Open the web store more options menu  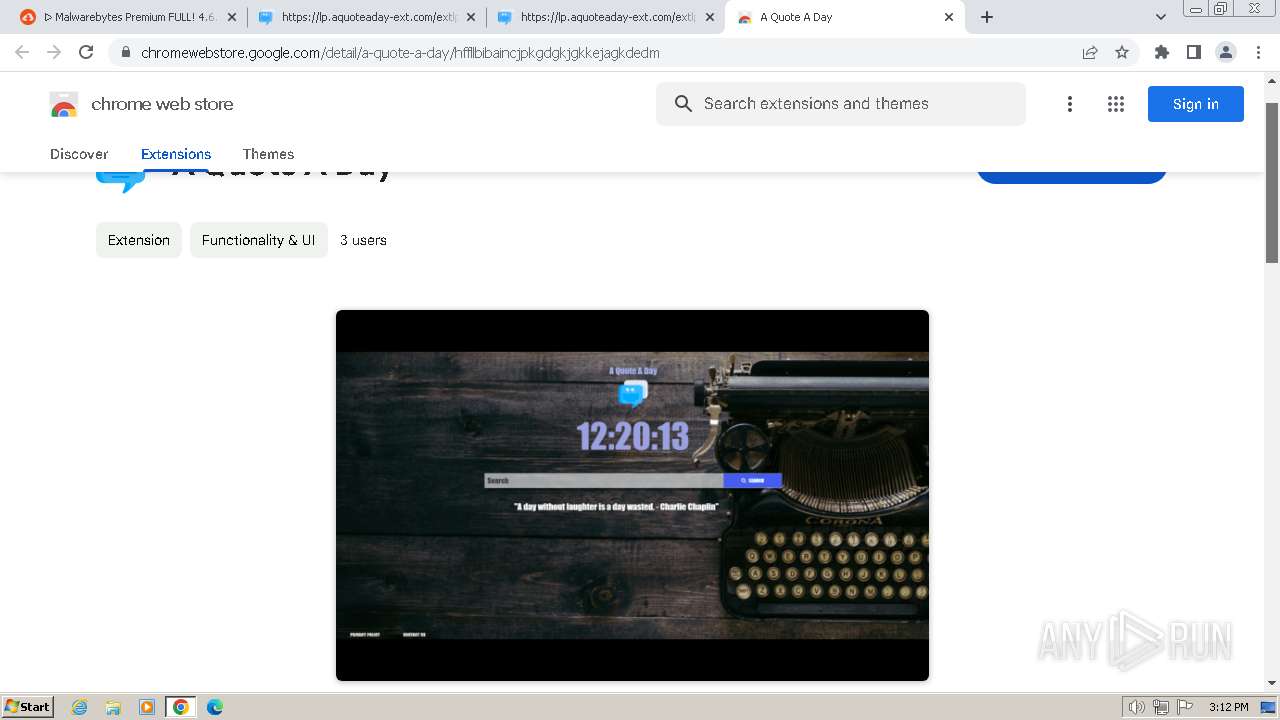tap(1070, 104)
